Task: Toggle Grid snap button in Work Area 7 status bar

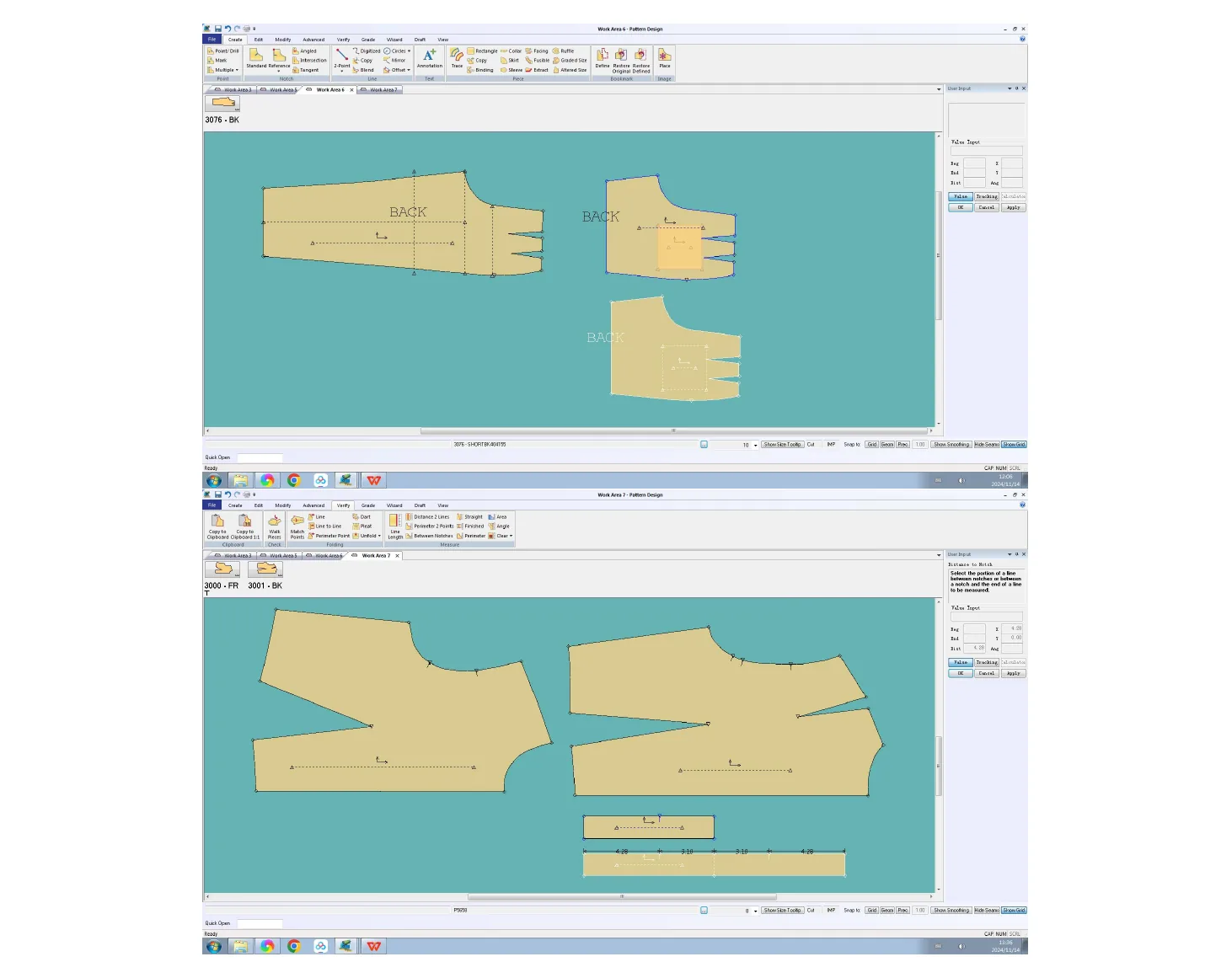Action: pyautogui.click(x=872, y=911)
